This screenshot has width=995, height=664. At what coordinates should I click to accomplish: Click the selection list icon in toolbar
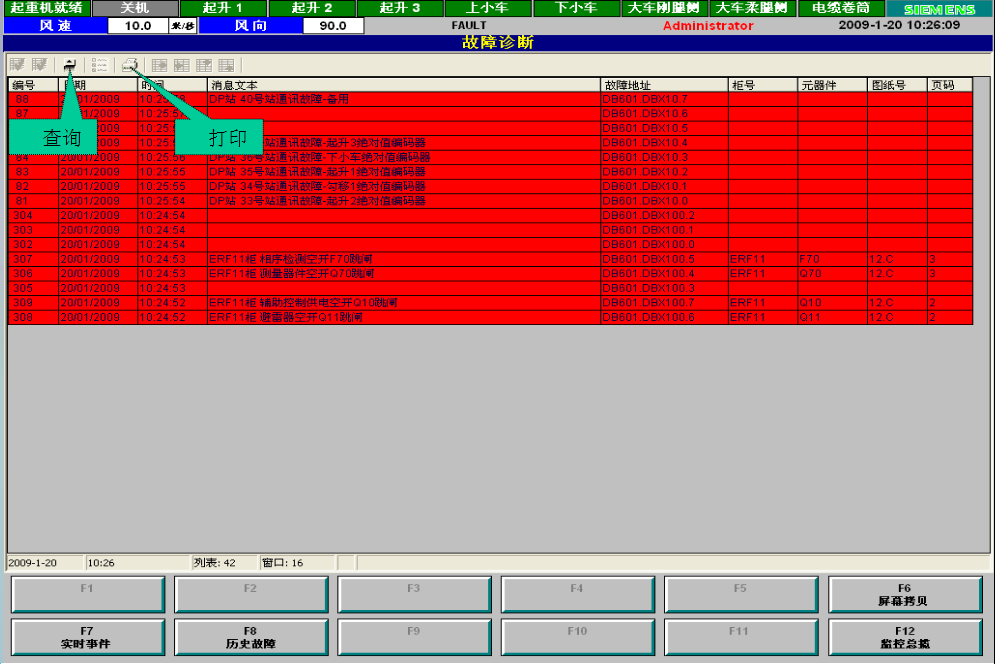point(100,65)
